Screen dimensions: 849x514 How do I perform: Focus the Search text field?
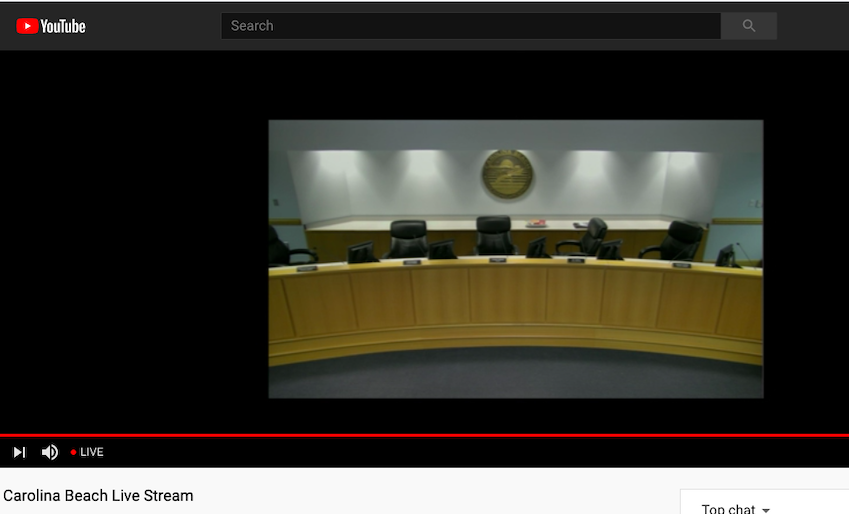click(x=470, y=26)
